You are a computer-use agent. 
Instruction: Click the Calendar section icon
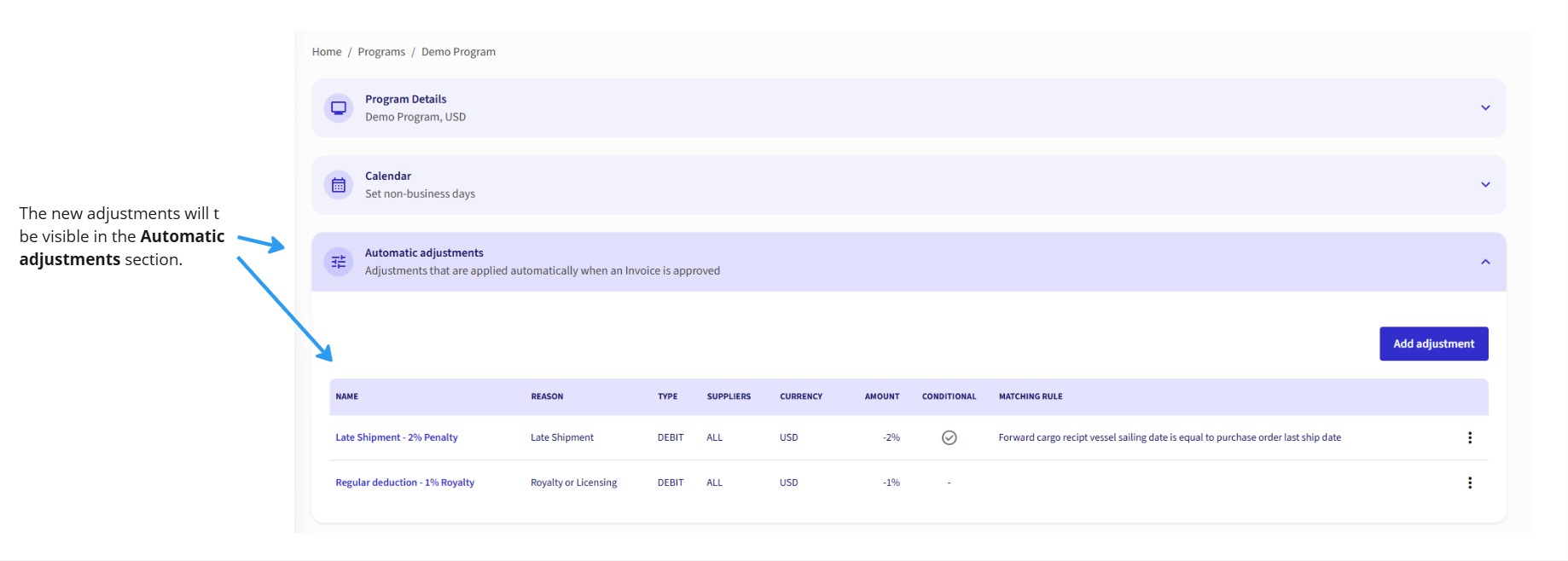click(339, 185)
